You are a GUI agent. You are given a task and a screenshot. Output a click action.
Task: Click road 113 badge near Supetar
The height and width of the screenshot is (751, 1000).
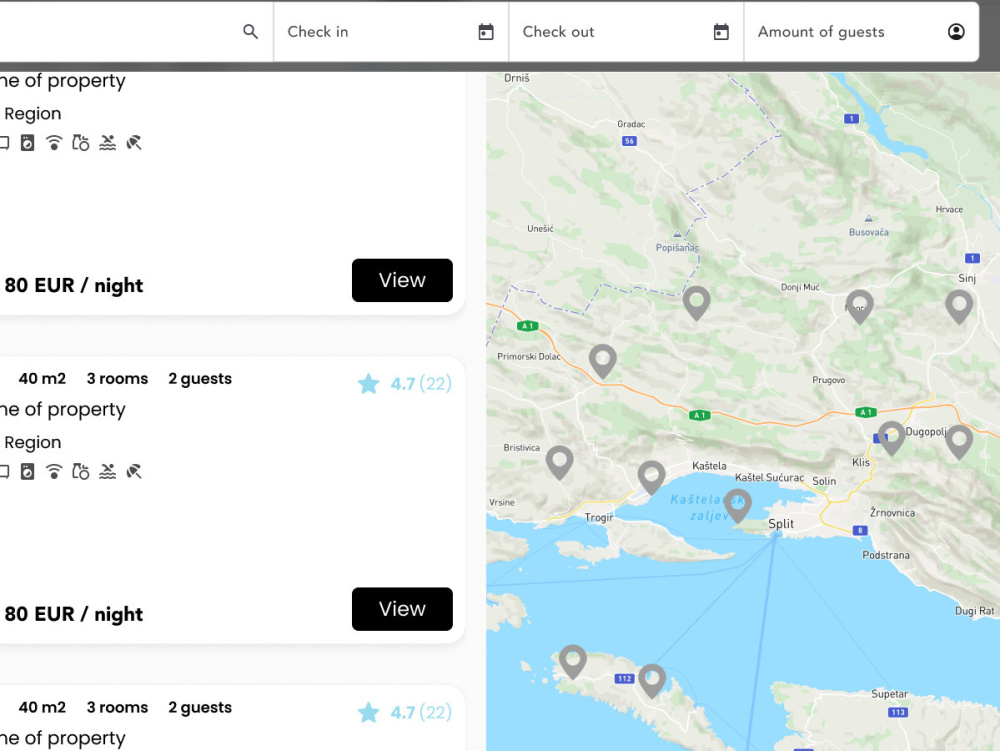[x=898, y=712]
